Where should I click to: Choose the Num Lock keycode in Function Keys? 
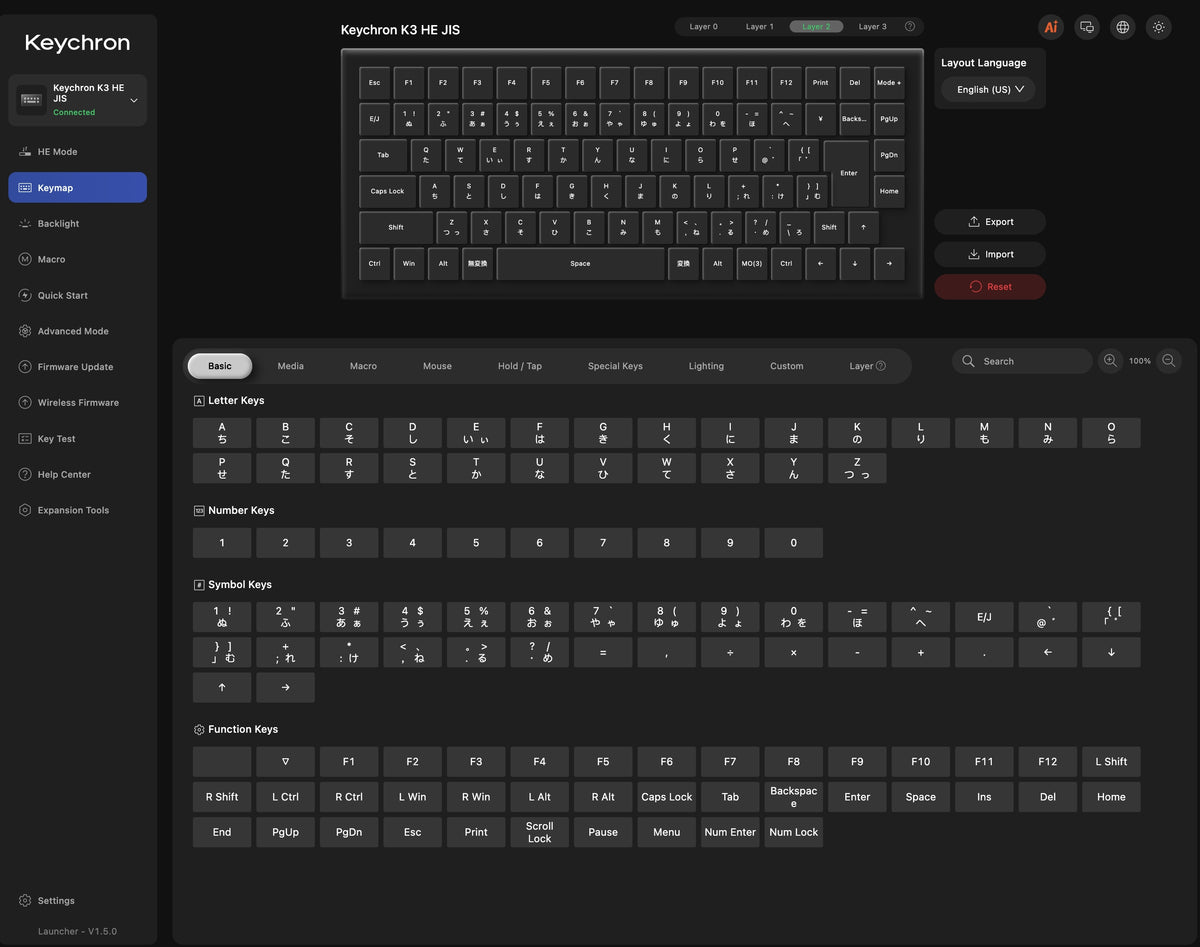[794, 832]
